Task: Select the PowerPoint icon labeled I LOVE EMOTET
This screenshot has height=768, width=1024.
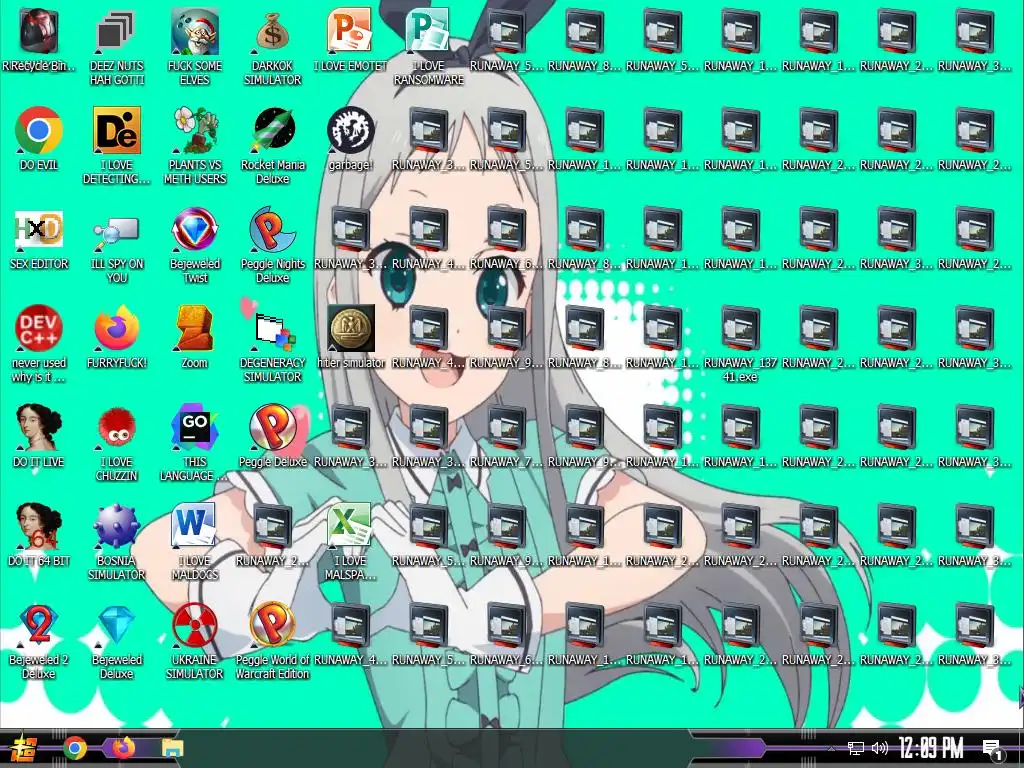Action: (350, 31)
